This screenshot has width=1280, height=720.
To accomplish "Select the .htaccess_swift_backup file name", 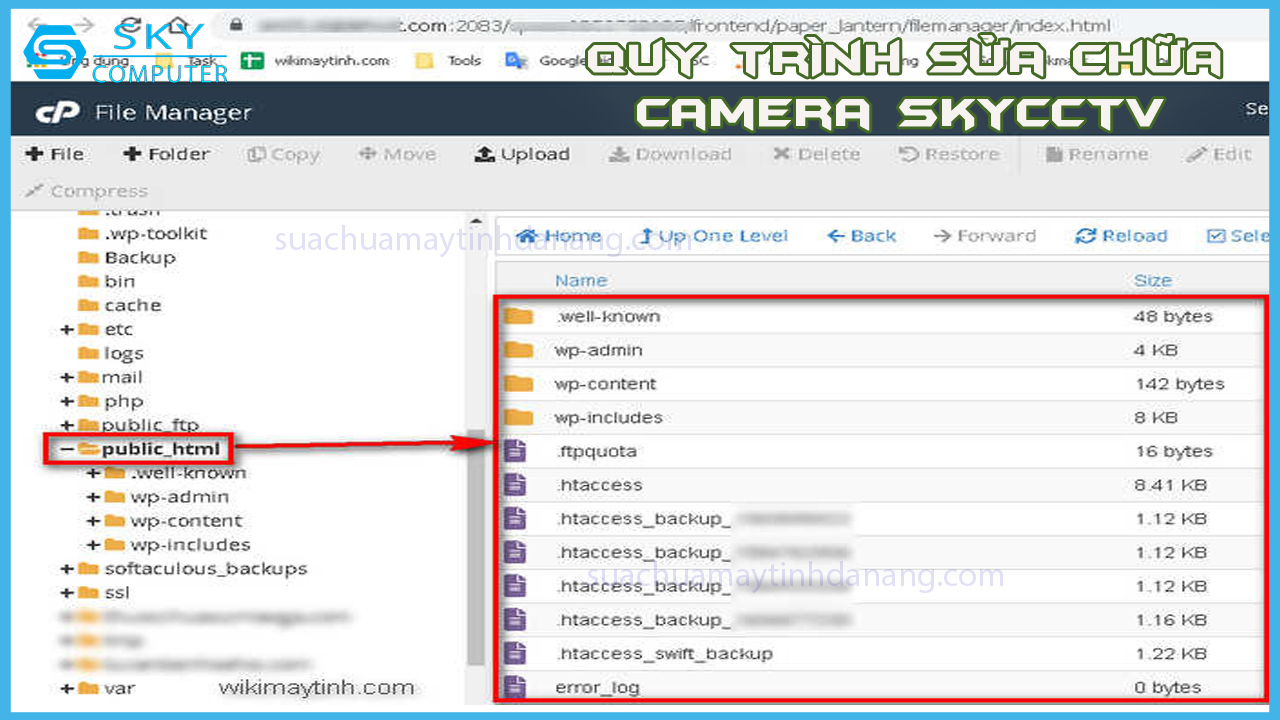I will (x=664, y=653).
